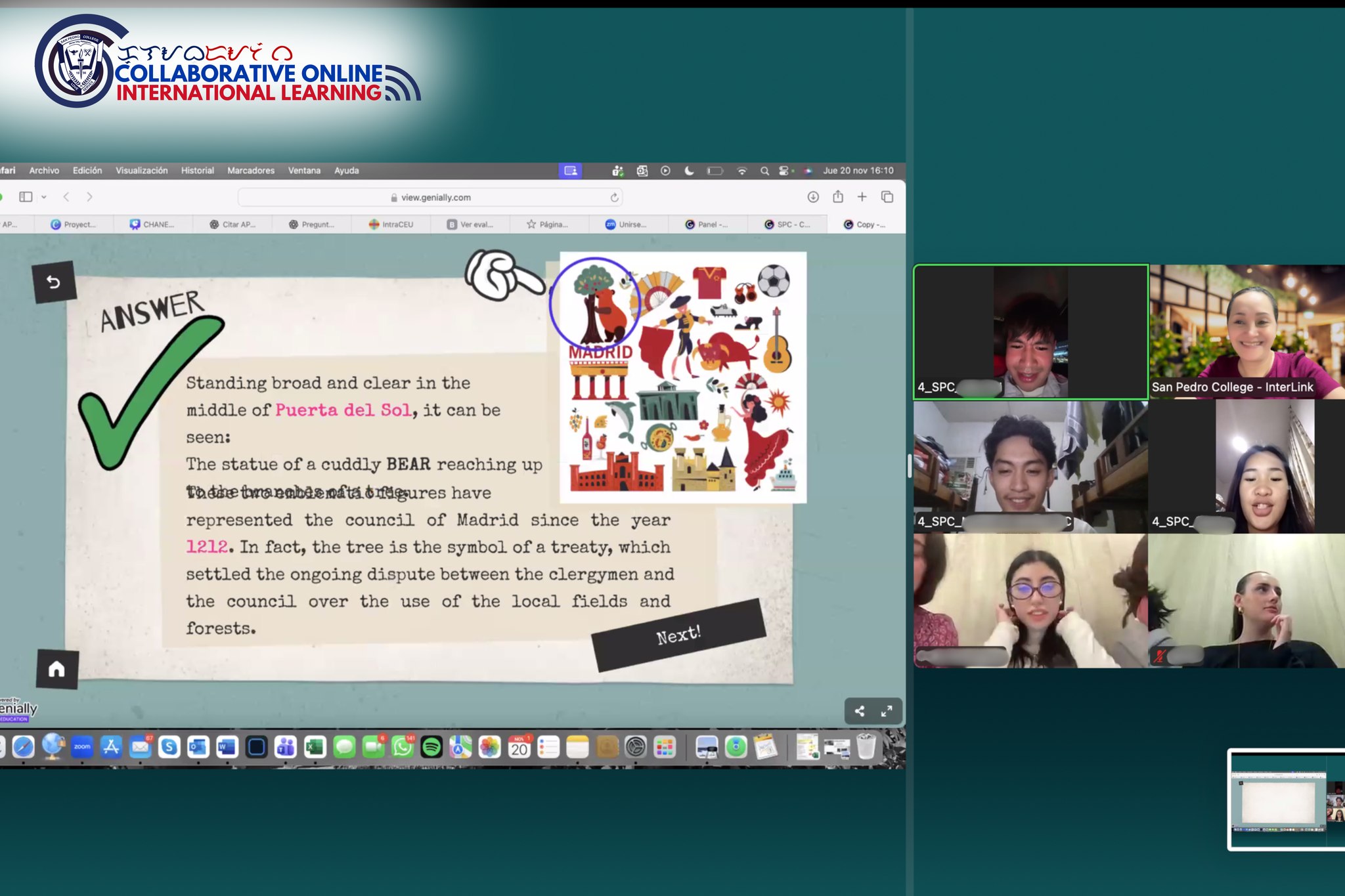Click the undo back arrow on the slide
The width and height of the screenshot is (1345, 896).
tap(54, 282)
